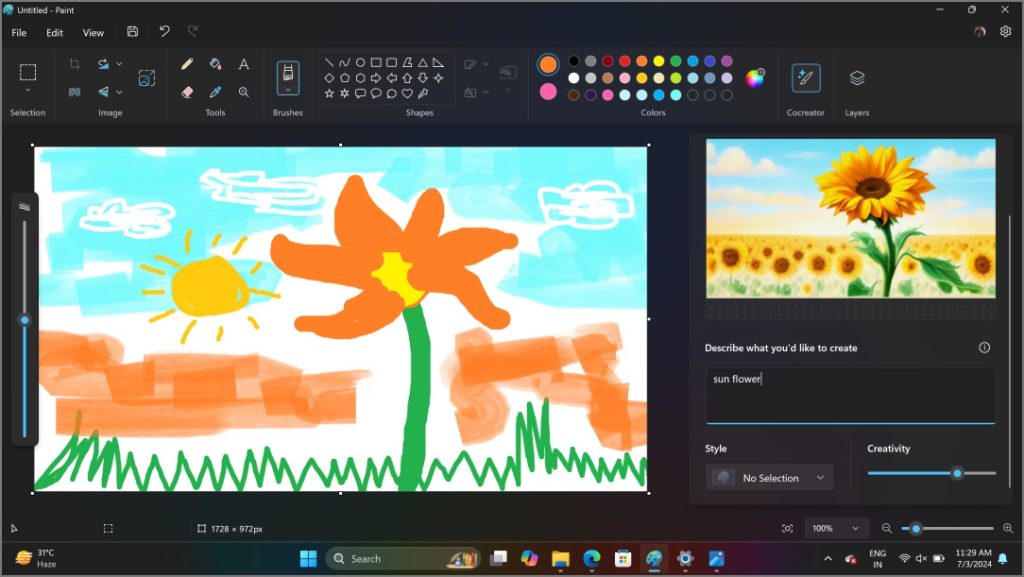
Task: Open the View menu
Action: [92, 32]
